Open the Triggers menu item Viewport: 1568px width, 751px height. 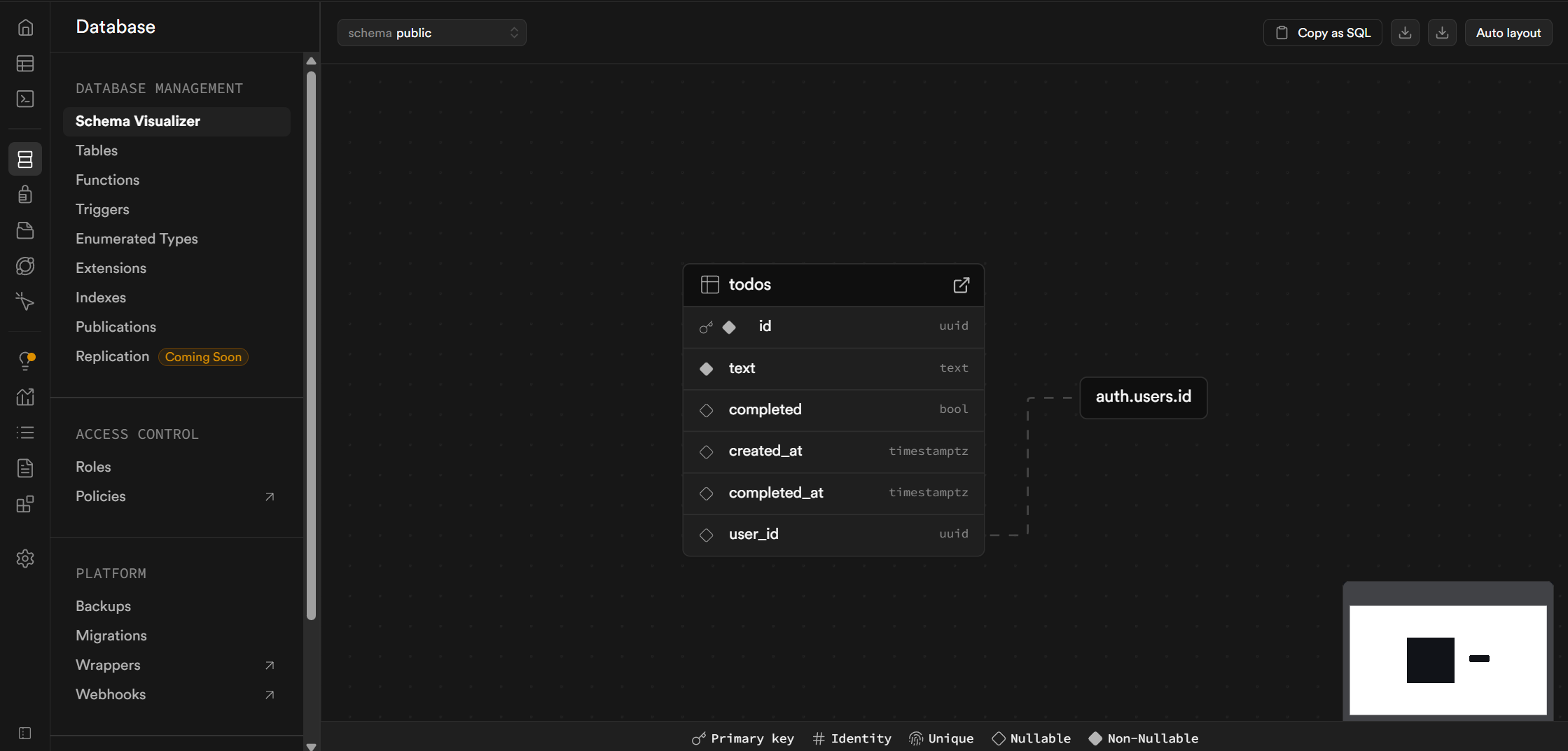click(102, 209)
